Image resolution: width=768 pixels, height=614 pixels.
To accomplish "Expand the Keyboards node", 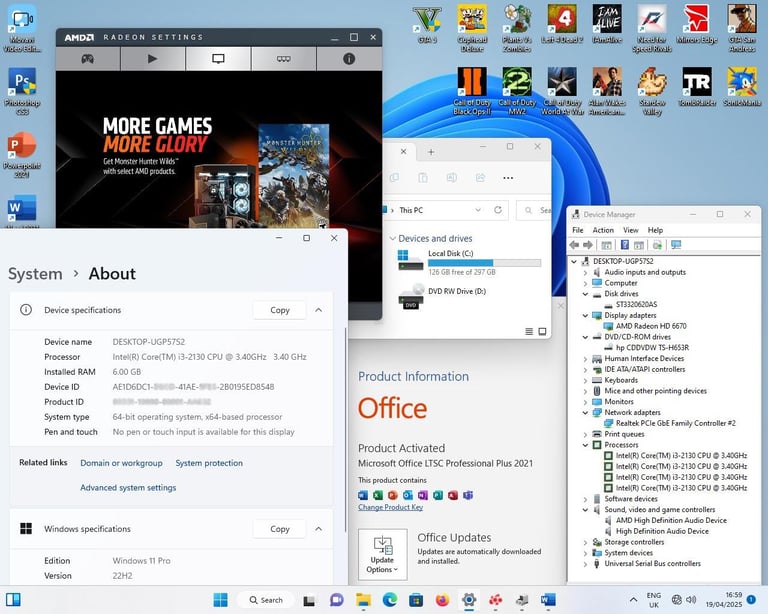I will (585, 380).
